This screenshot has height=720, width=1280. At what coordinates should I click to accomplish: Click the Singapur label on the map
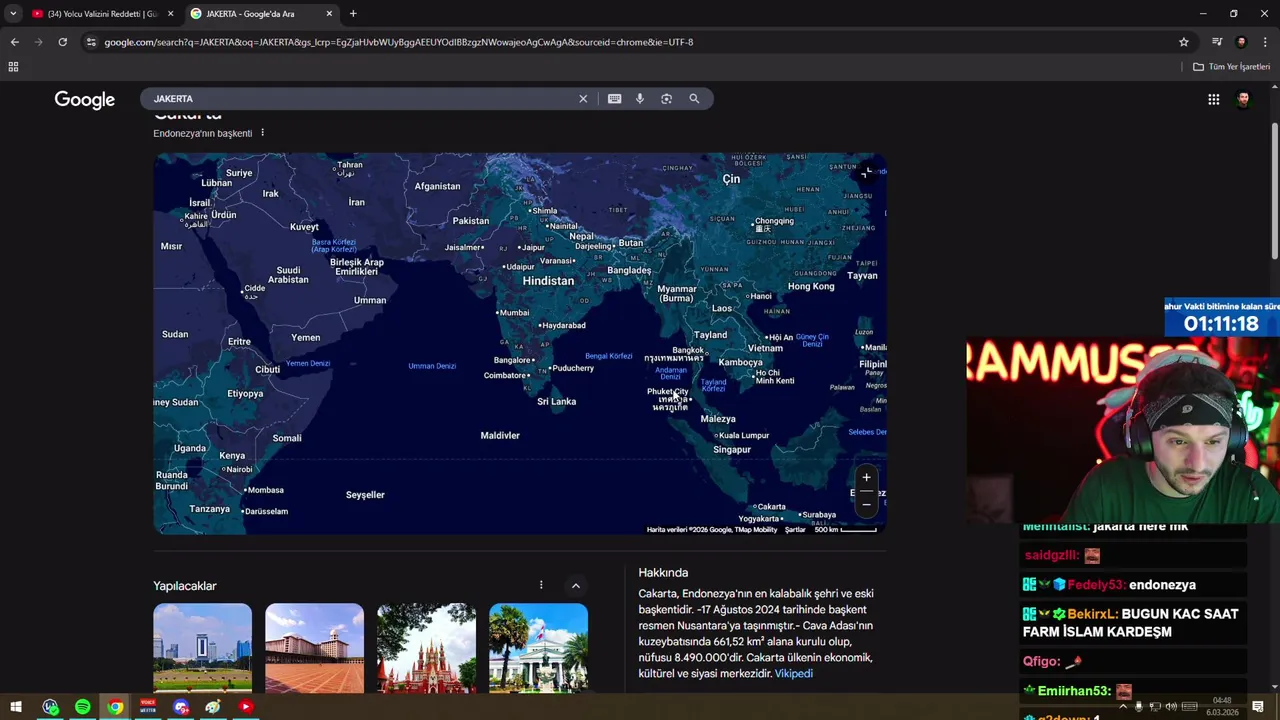pos(732,450)
